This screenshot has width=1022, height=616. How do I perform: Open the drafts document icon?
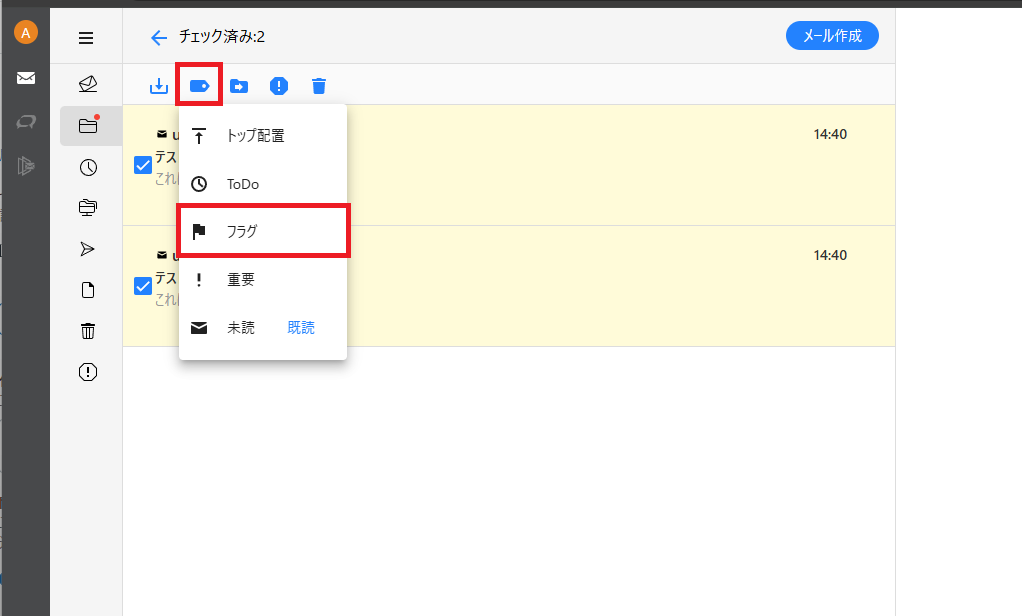coord(88,290)
